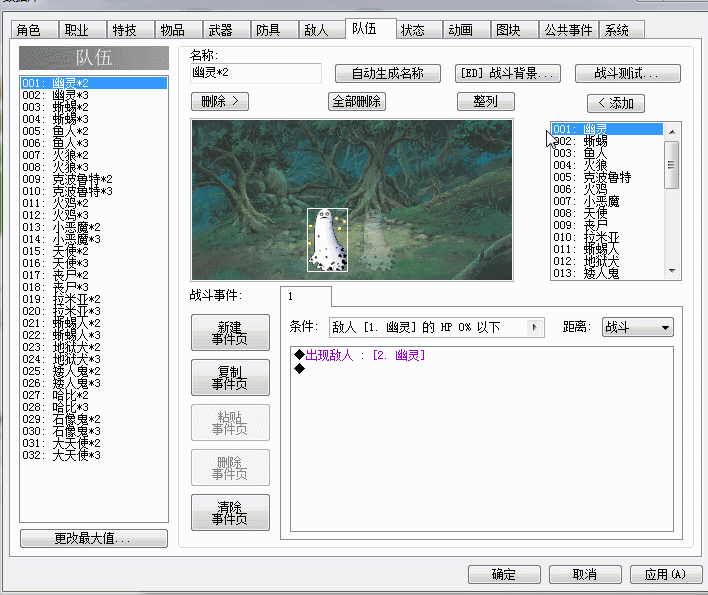Click the enemy list scroll-up arrow
This screenshot has width=708, height=595.
pyautogui.click(x=672, y=132)
